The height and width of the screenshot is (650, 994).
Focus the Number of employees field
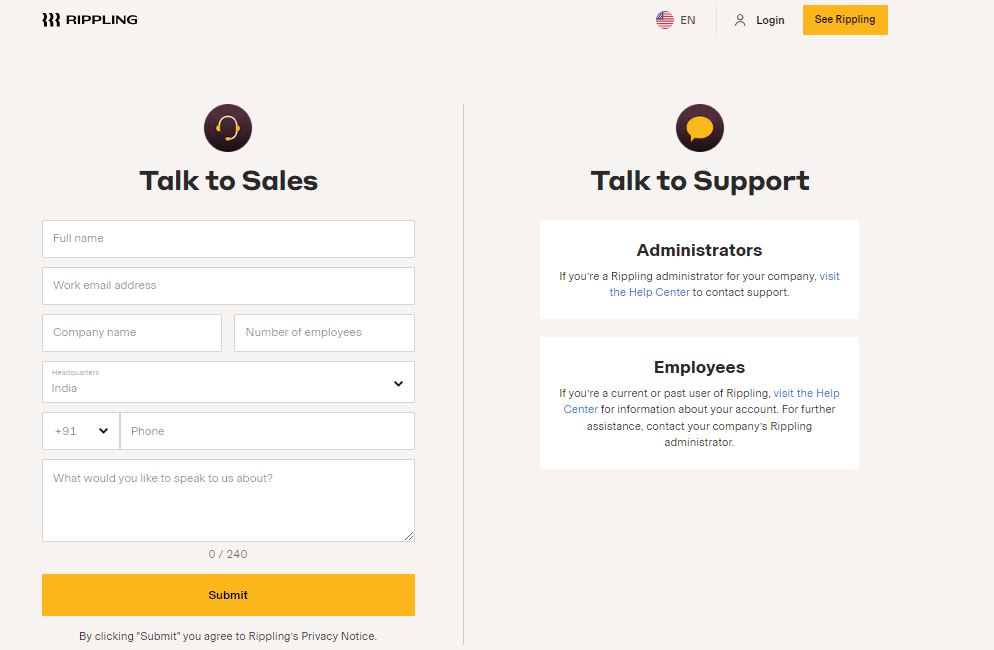325,333
